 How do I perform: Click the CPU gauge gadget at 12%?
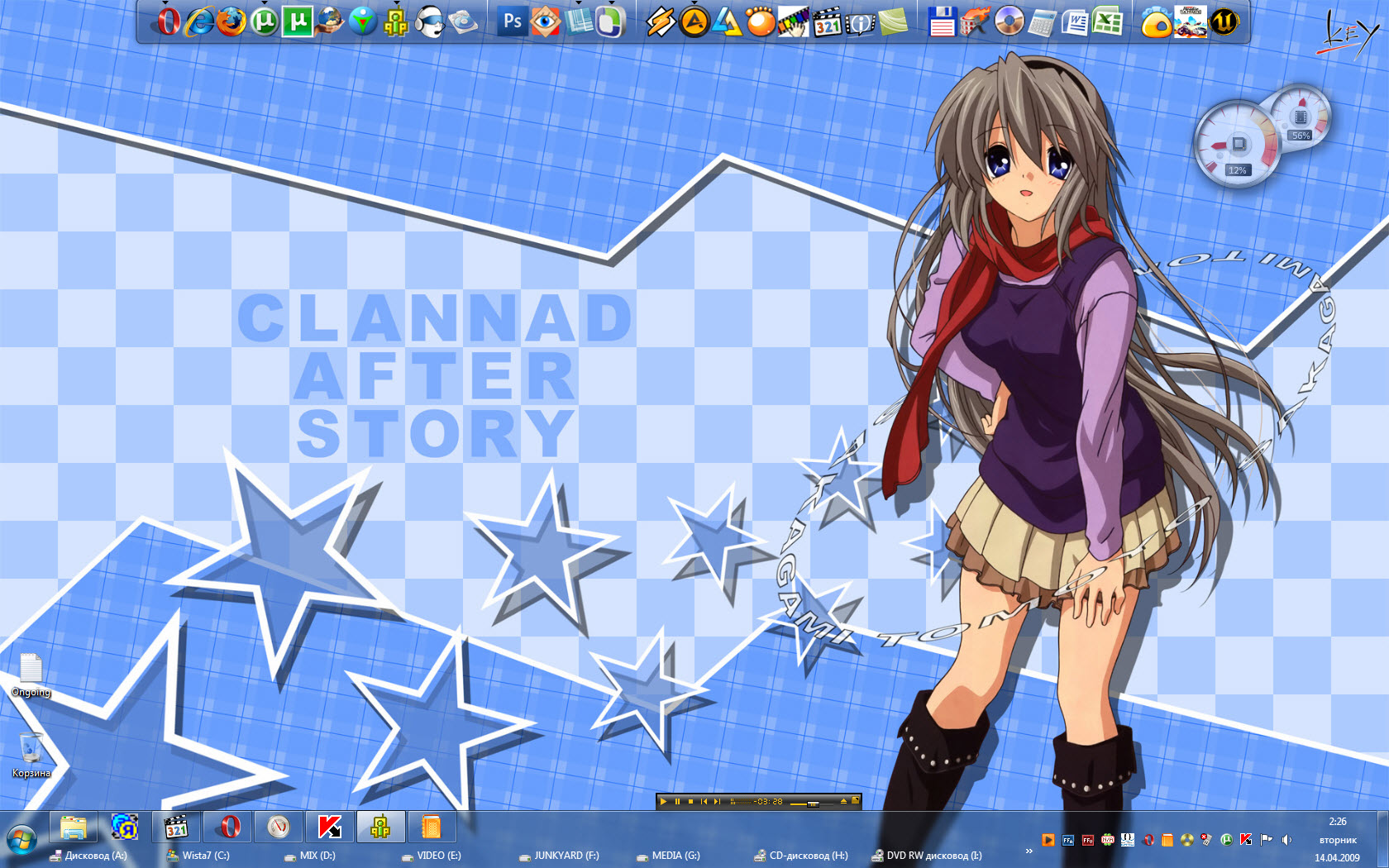tap(1238, 144)
